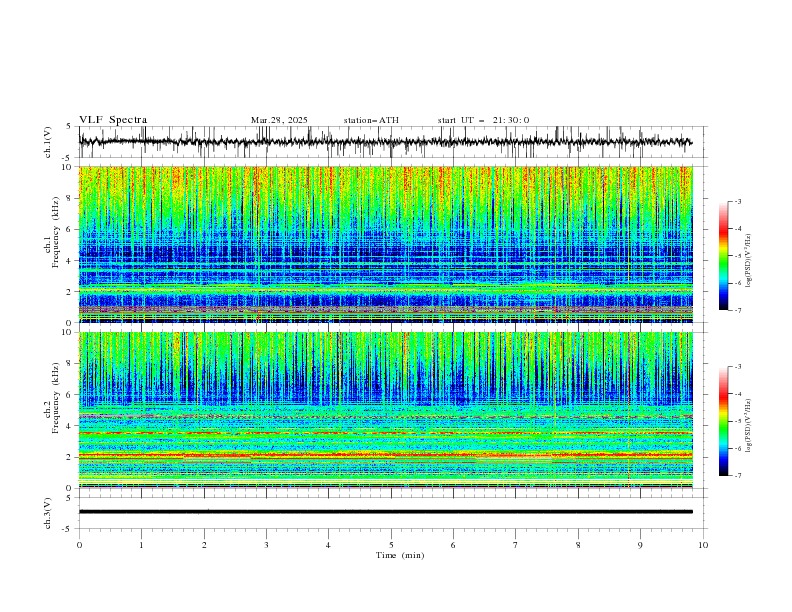The image size is (792, 612).
Task: Click the ch.1 'Frequency (kHz)' axis label
Action: (x=56, y=231)
